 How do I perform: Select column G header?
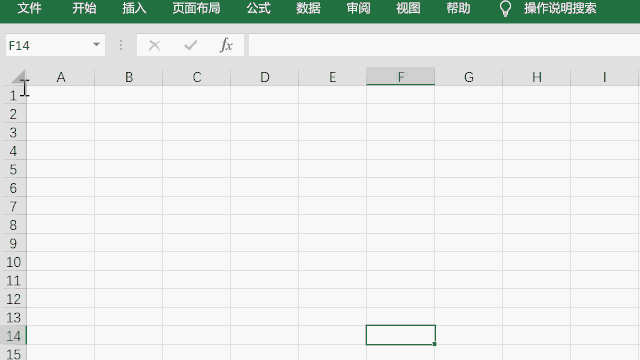(469, 77)
